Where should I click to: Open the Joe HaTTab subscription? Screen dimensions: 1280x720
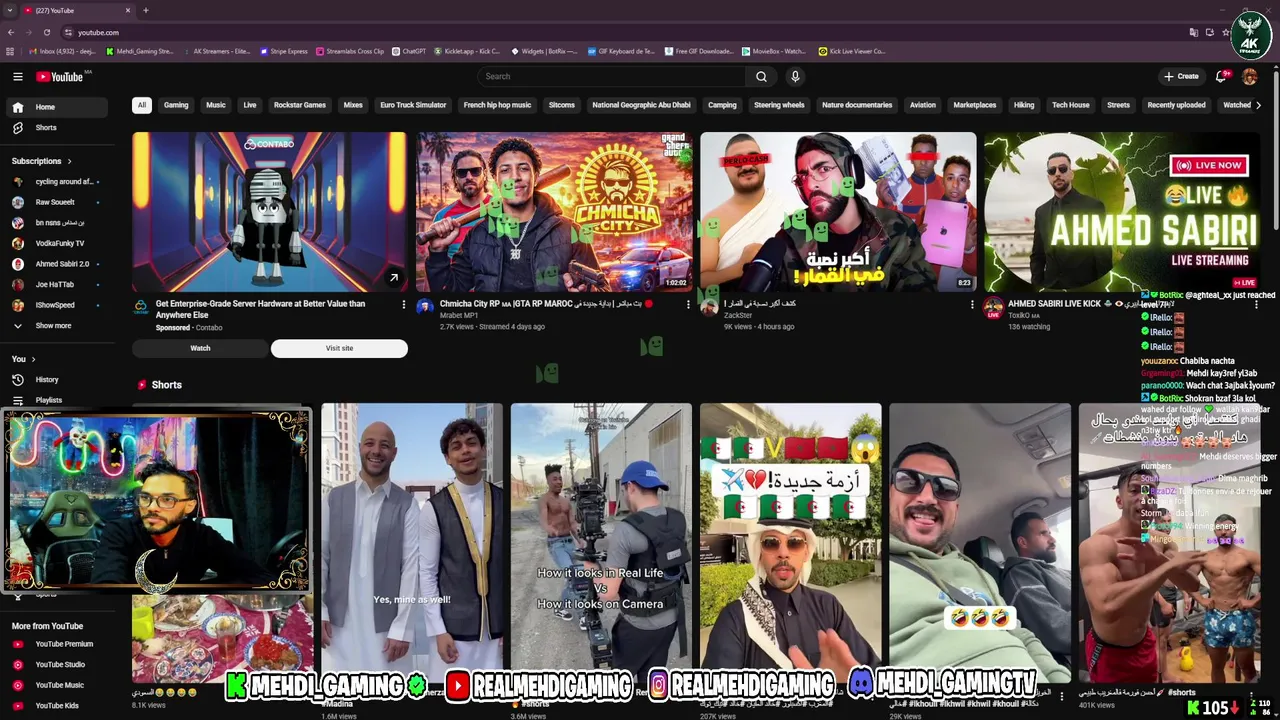[55, 285]
